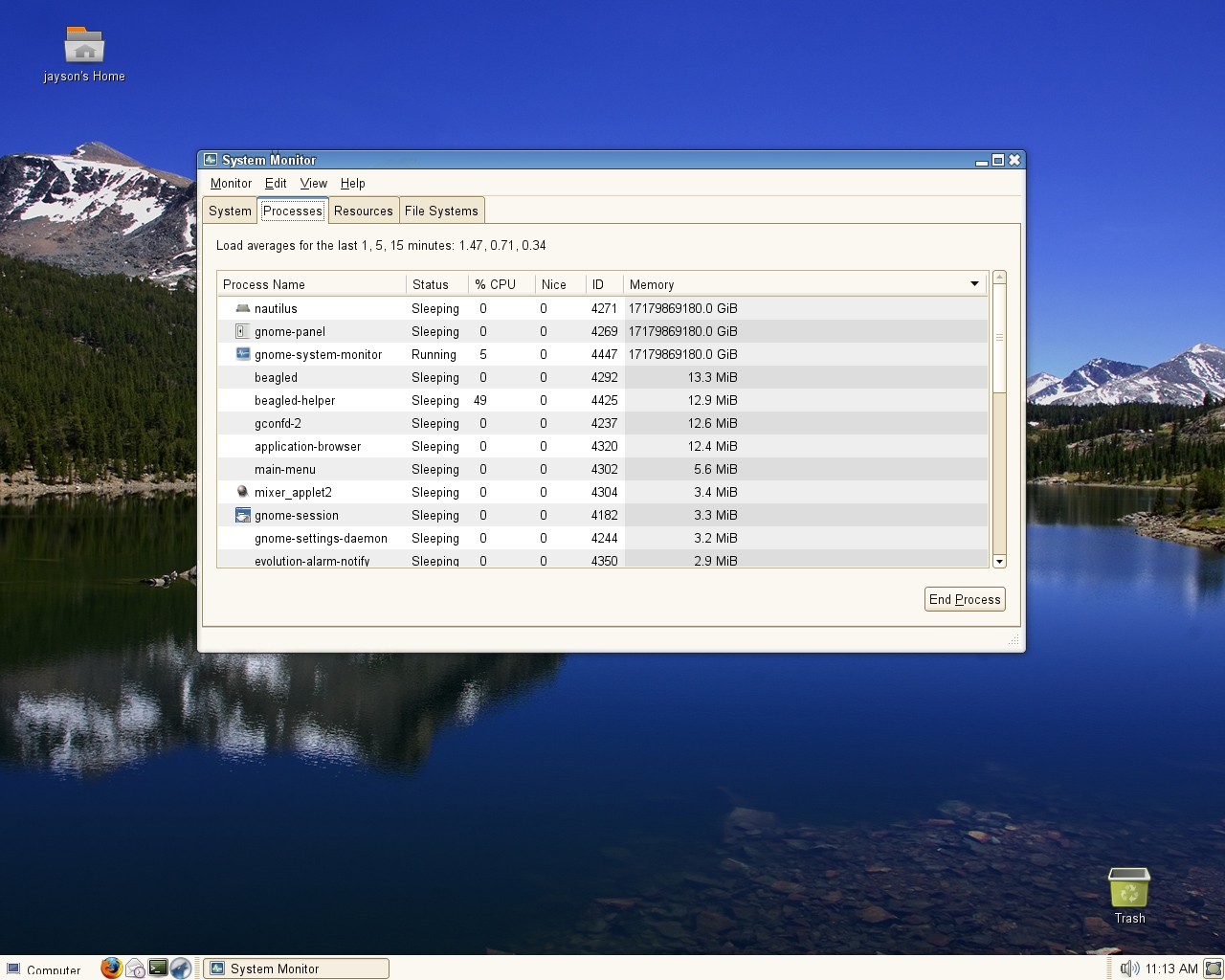Sort by the ID column header
This screenshot has height=980, width=1225.
(604, 284)
